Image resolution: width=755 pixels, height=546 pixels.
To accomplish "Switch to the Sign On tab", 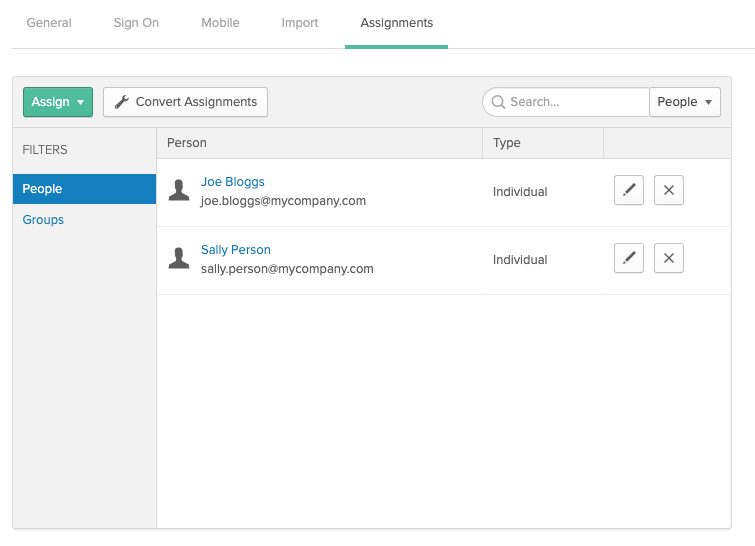I will pyautogui.click(x=136, y=23).
